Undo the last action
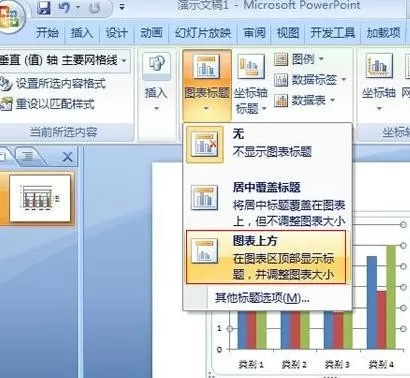Image resolution: width=410 pixels, height=378 pixels. 65,7
